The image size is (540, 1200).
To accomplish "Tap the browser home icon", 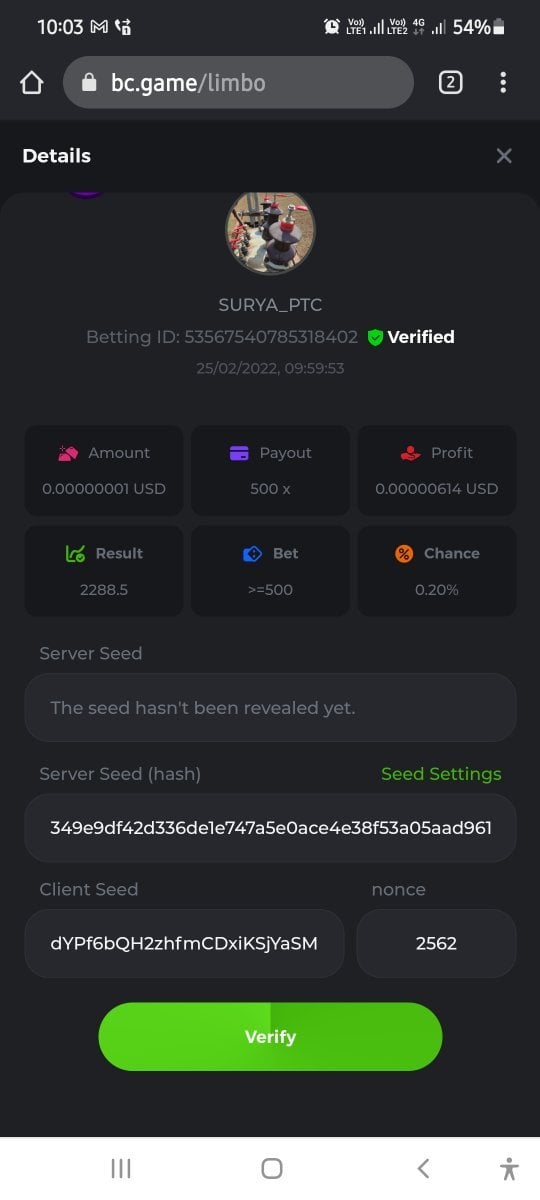I will click(x=32, y=83).
